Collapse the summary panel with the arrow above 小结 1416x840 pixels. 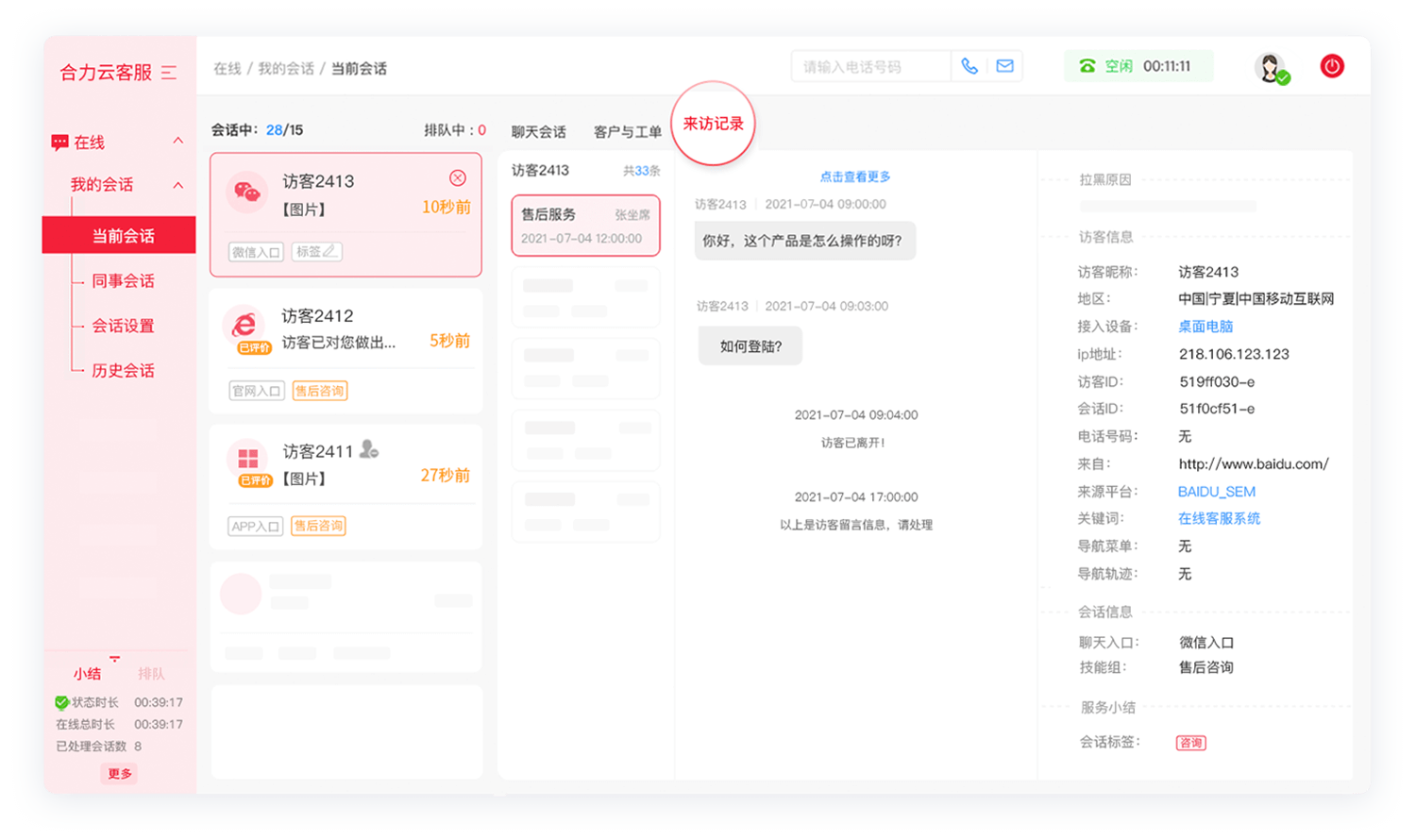(x=114, y=660)
